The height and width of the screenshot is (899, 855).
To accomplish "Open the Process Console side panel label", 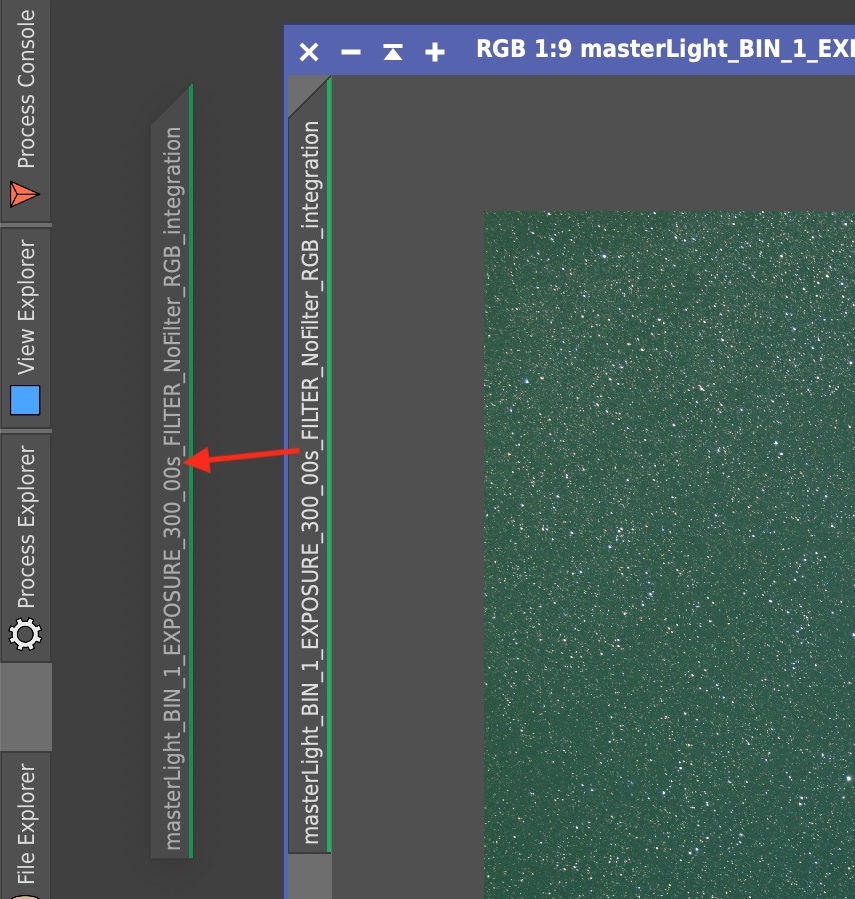I will (26, 90).
